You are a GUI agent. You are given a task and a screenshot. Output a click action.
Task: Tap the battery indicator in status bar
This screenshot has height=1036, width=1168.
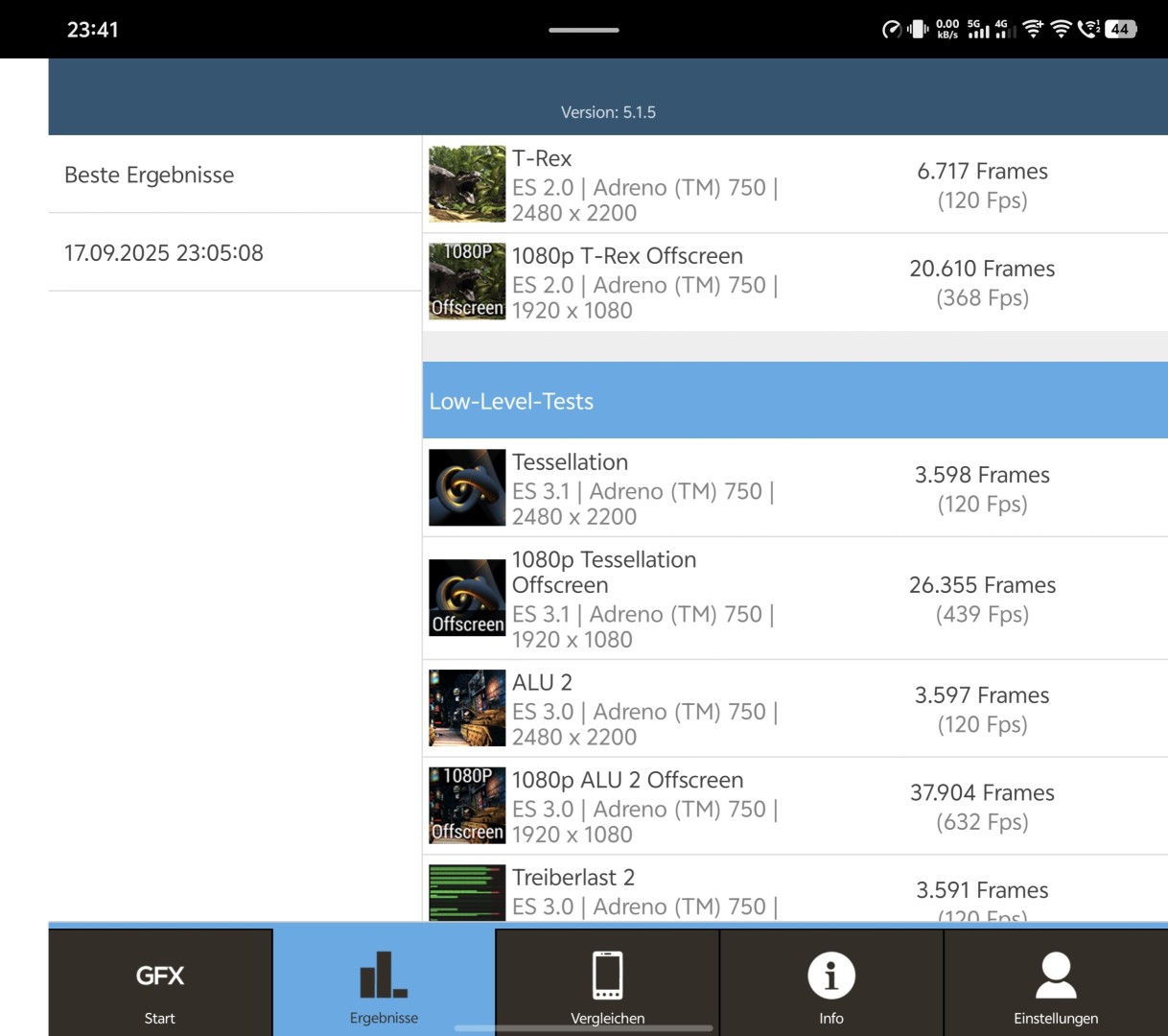click(x=1120, y=29)
